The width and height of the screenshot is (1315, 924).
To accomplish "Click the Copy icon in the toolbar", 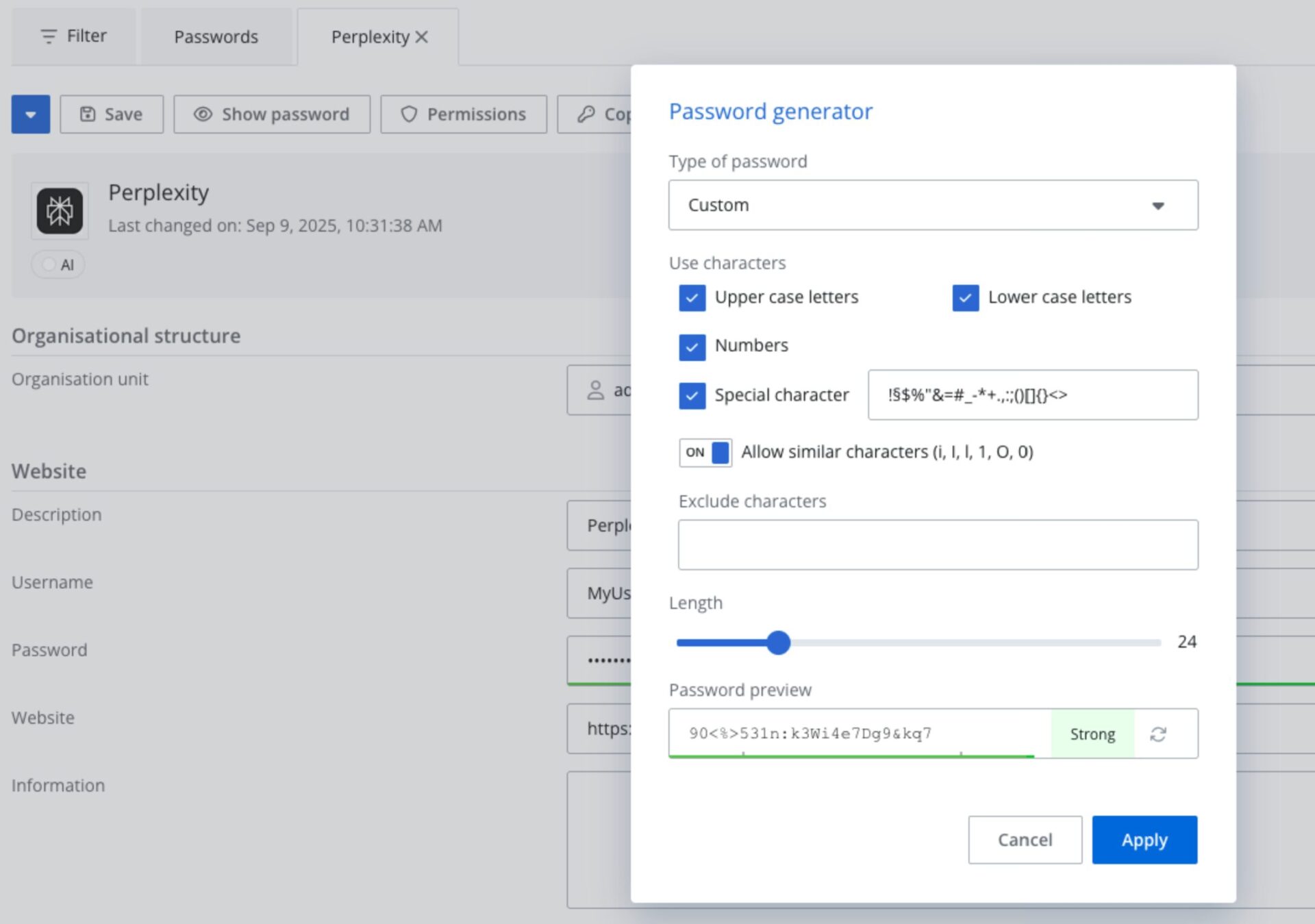I will 586,114.
